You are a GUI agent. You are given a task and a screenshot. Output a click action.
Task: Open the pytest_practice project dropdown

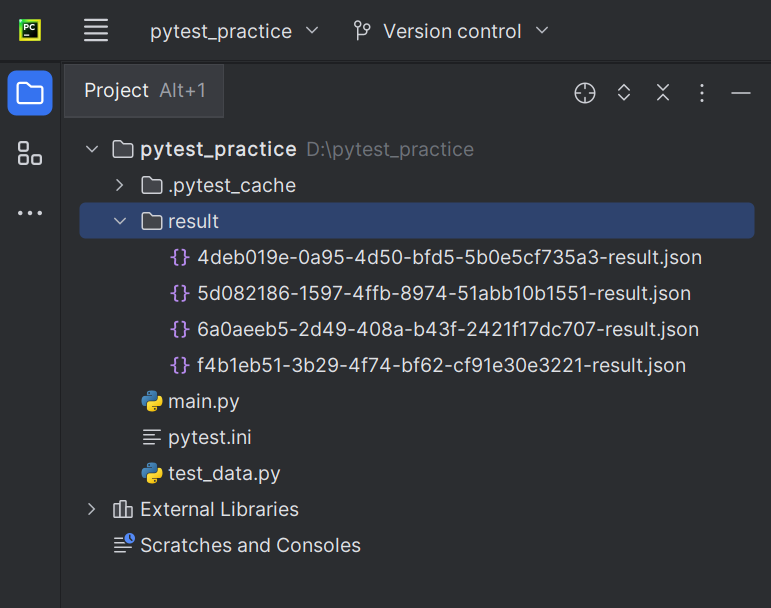(x=234, y=31)
